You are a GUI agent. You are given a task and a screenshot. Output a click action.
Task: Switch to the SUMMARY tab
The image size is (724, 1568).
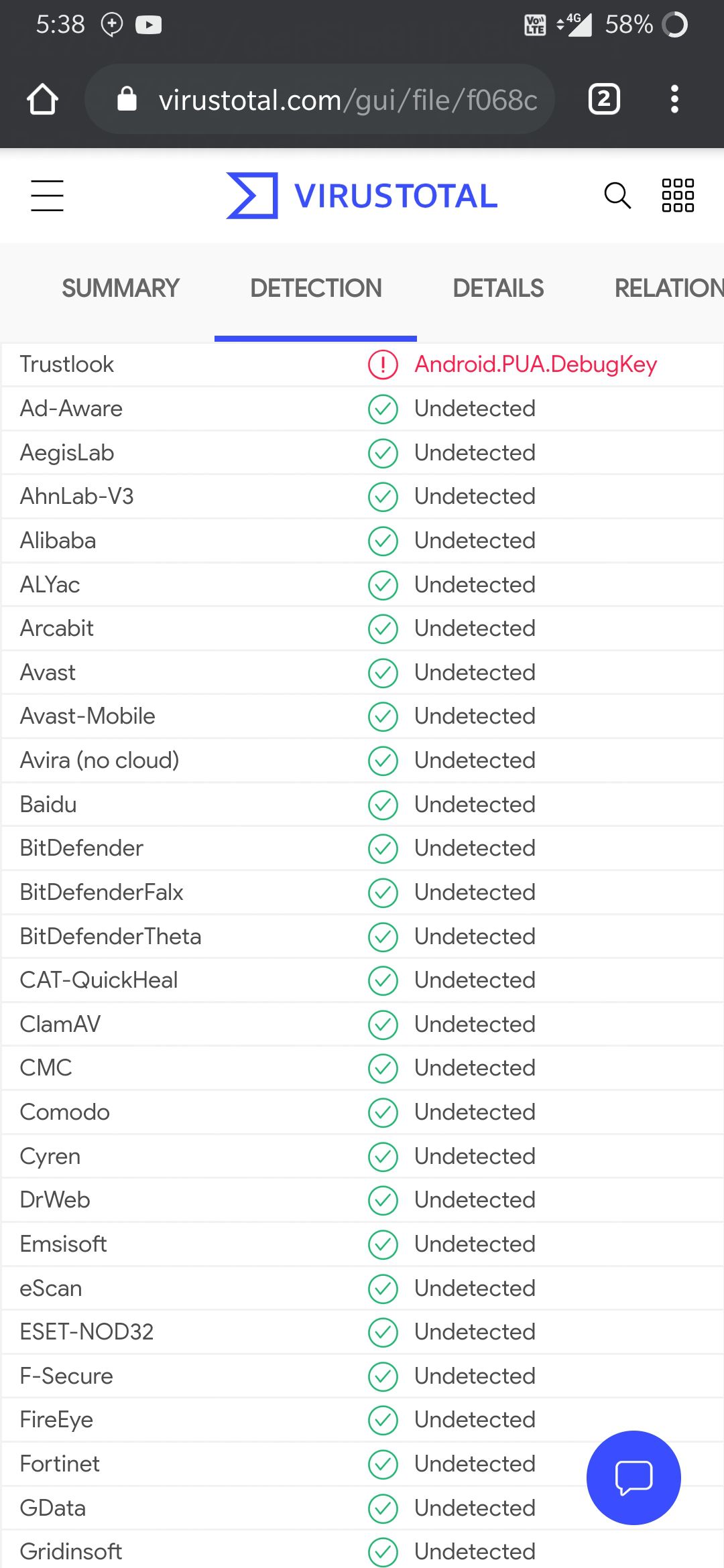121,288
